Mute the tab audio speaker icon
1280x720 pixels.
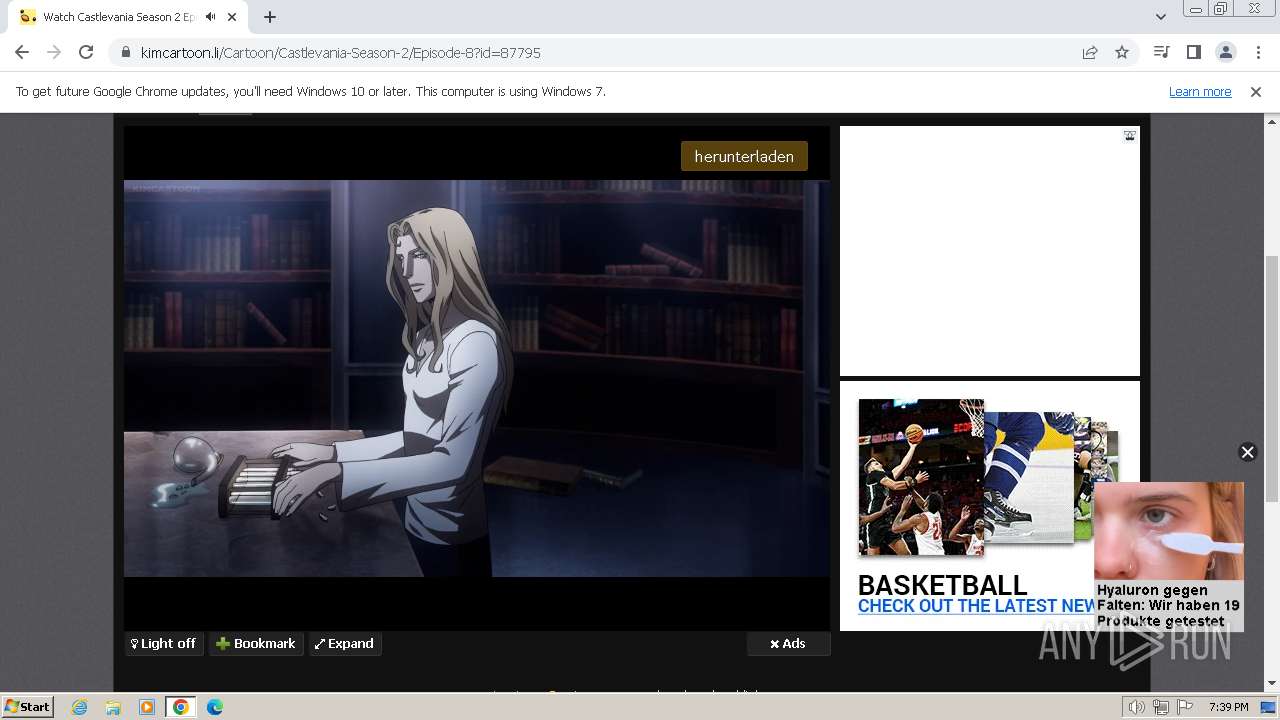tap(210, 17)
